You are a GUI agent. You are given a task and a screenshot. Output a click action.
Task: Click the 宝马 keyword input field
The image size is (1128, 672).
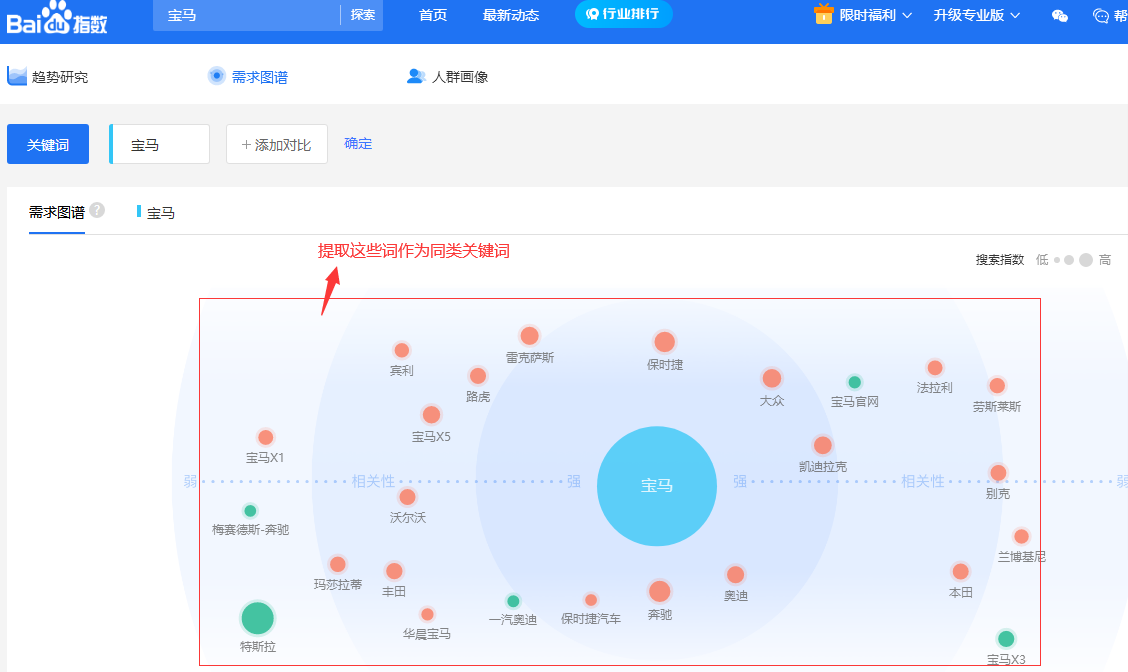160,144
